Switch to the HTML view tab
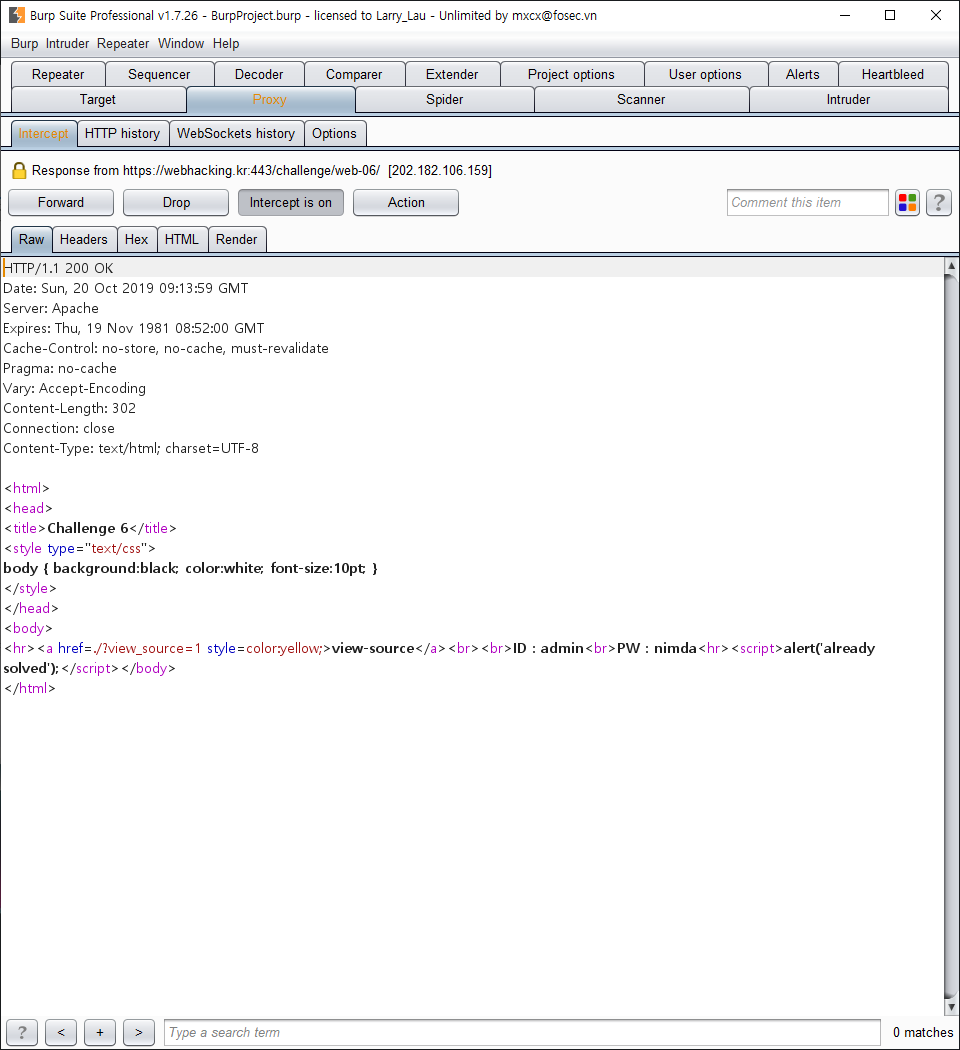Screen dimensions: 960x1050 [x=181, y=240]
